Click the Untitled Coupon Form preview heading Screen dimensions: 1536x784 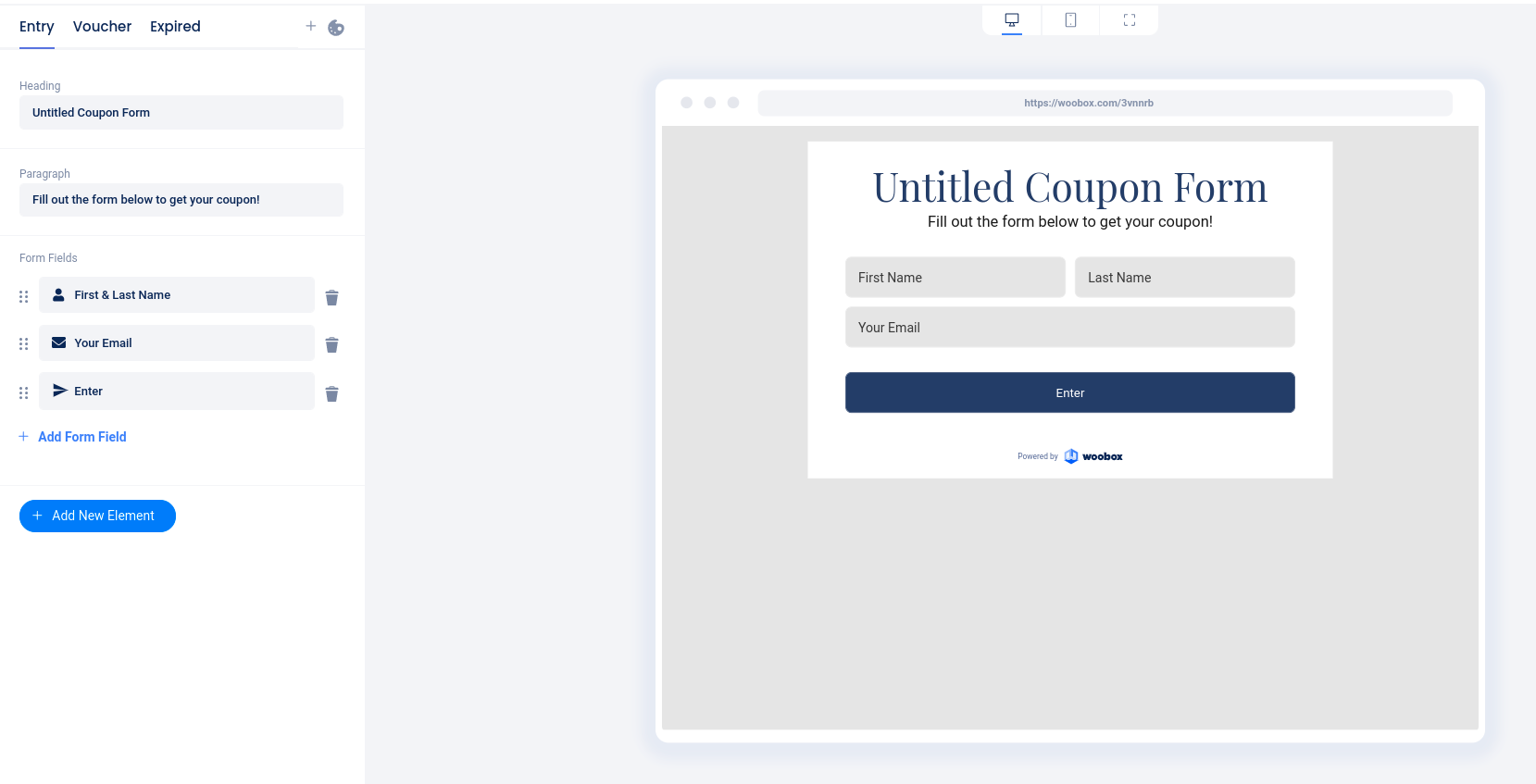pyautogui.click(x=1070, y=187)
